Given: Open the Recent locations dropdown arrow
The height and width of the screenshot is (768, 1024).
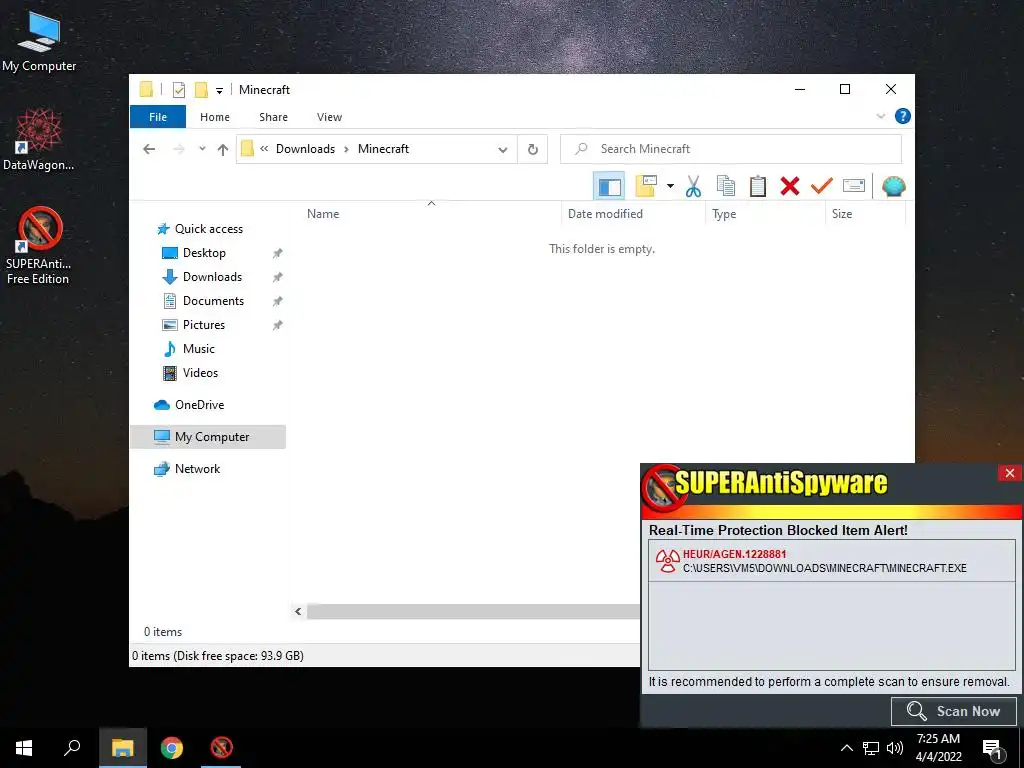Looking at the screenshot, I should [x=202, y=149].
